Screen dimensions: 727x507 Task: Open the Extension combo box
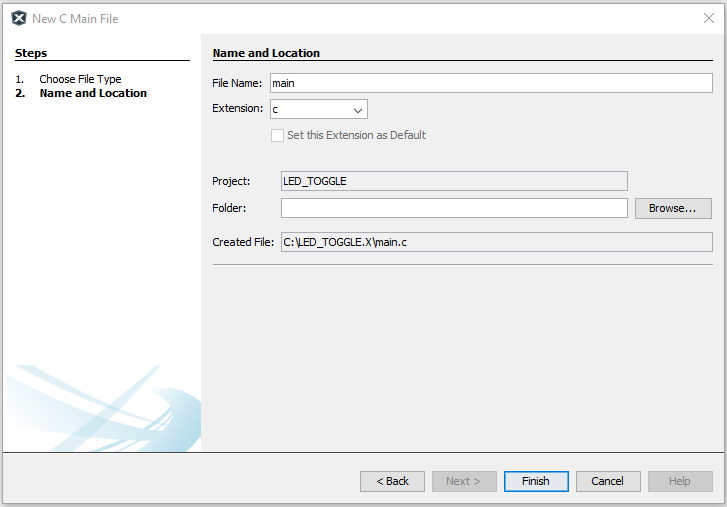coord(318,109)
